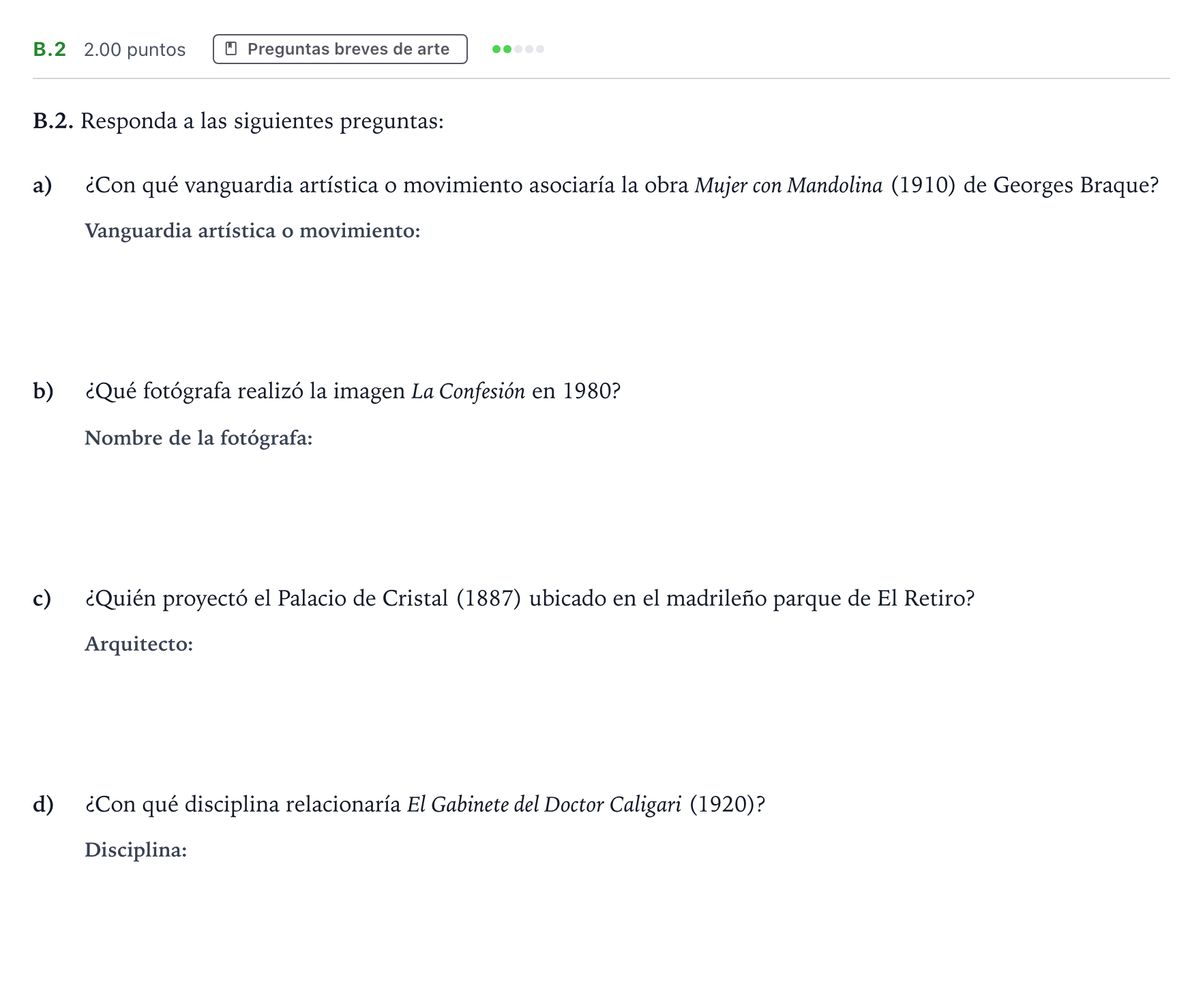Click the 'Arquitecto:' label

(139, 644)
